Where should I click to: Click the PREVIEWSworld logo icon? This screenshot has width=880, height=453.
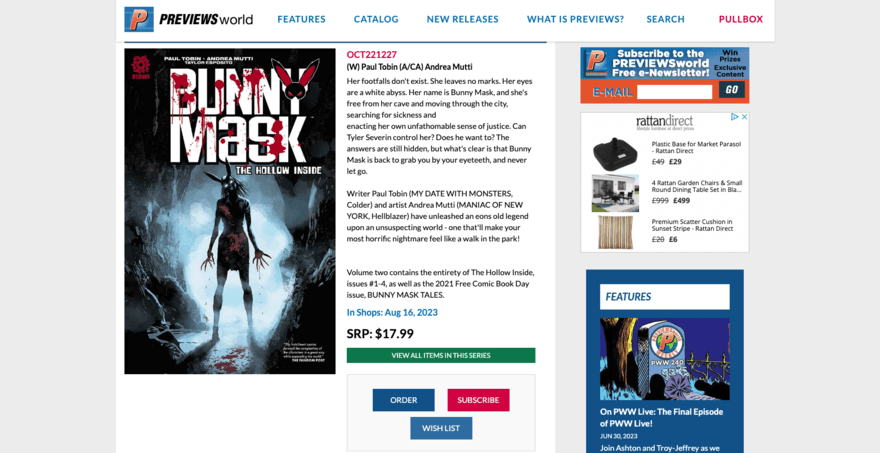pyautogui.click(x=139, y=19)
